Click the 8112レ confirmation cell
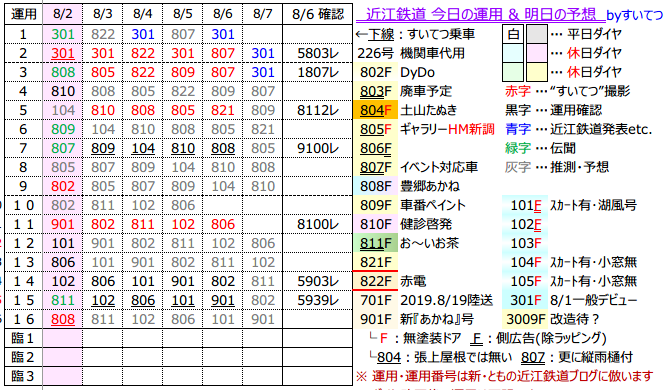This screenshot has width=672, height=390. (318, 110)
